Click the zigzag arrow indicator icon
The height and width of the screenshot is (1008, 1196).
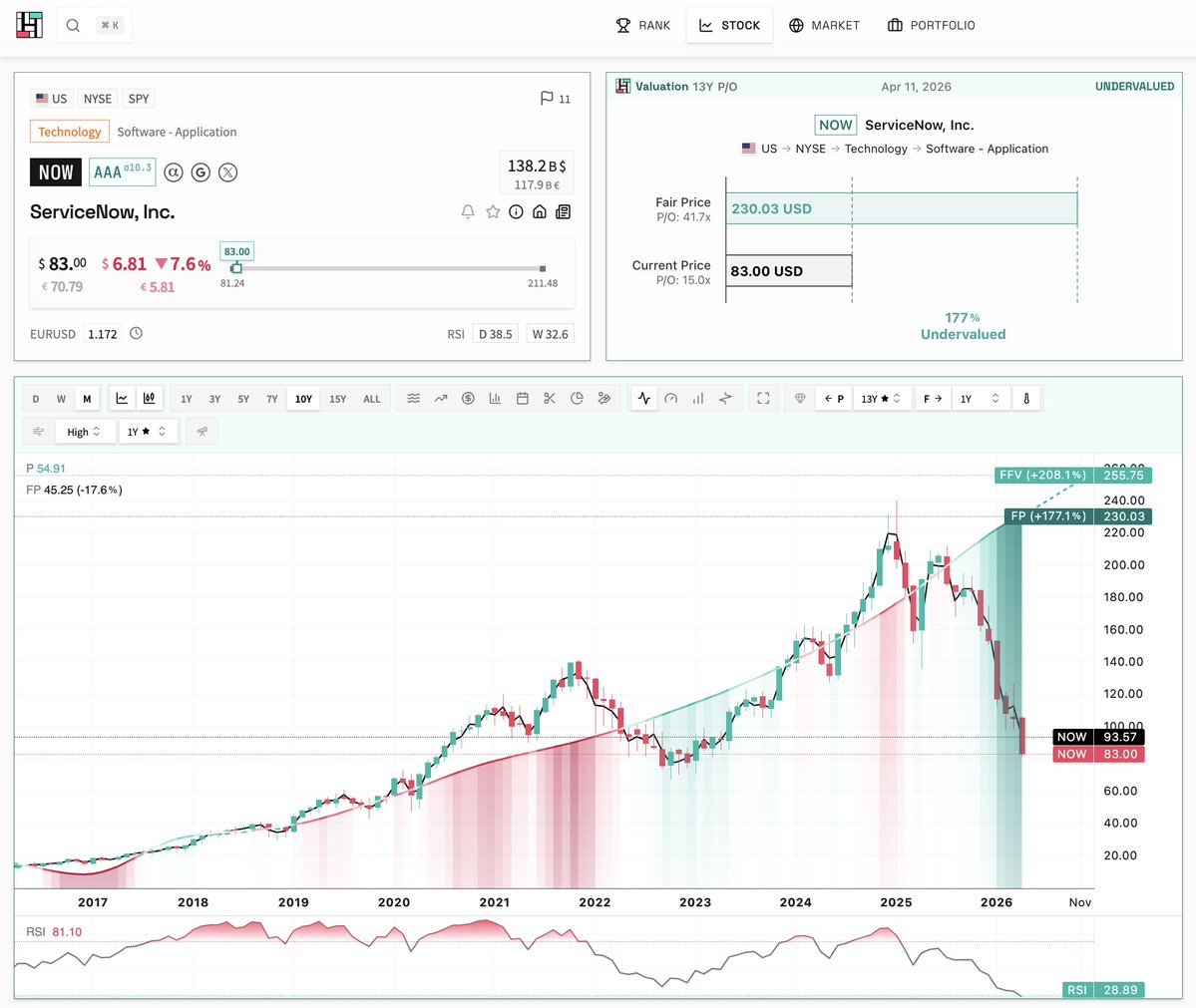coord(725,398)
